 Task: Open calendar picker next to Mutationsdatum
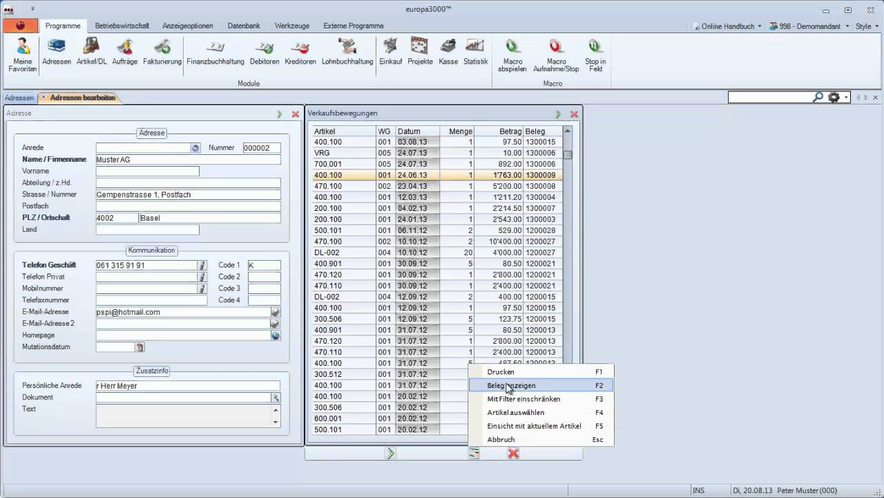(x=140, y=347)
